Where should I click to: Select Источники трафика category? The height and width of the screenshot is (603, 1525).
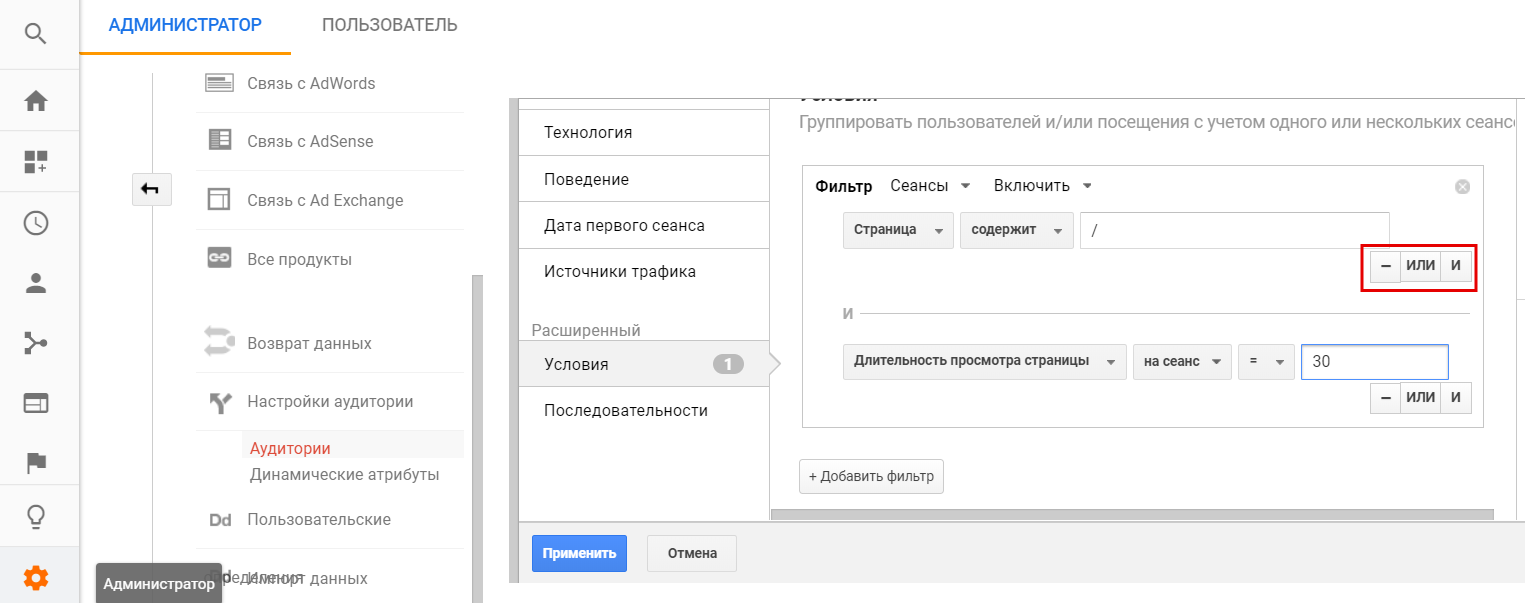coord(644,271)
